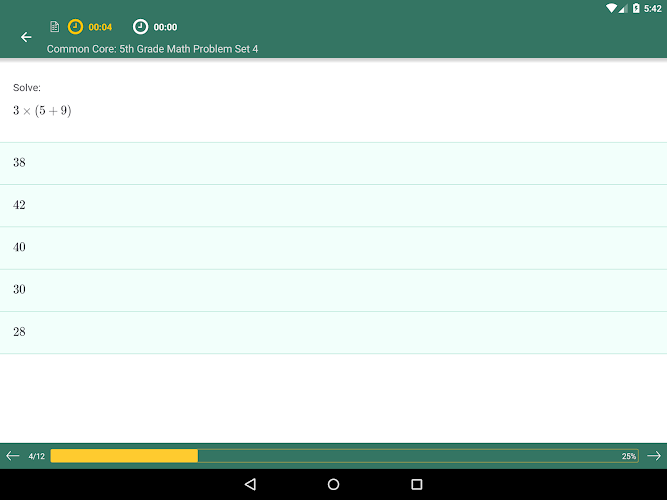
Task: Tap the problem set title text
Action: point(152,49)
